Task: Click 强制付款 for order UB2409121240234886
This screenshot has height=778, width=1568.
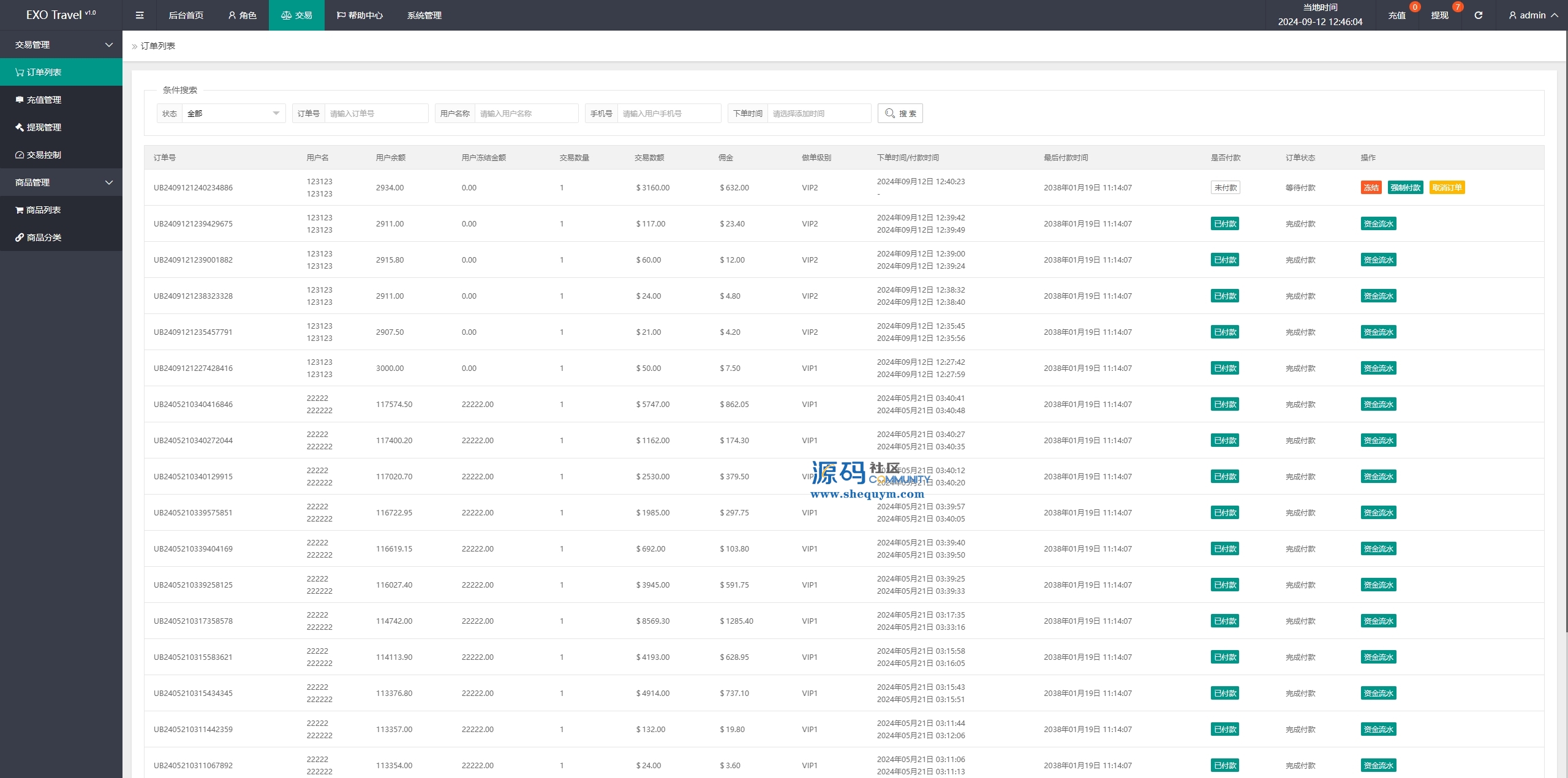Action: coord(1405,188)
